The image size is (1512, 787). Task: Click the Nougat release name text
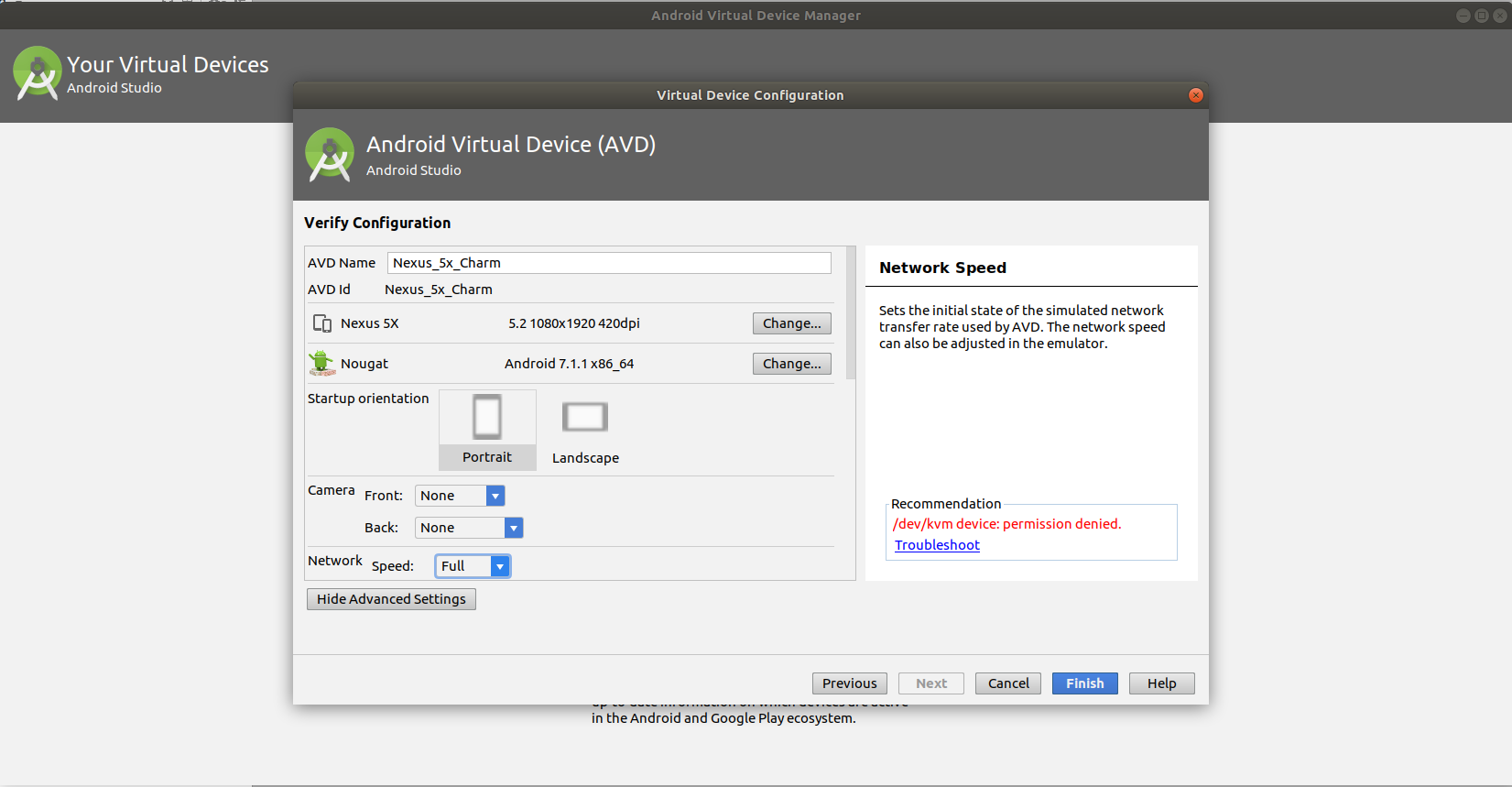(364, 364)
